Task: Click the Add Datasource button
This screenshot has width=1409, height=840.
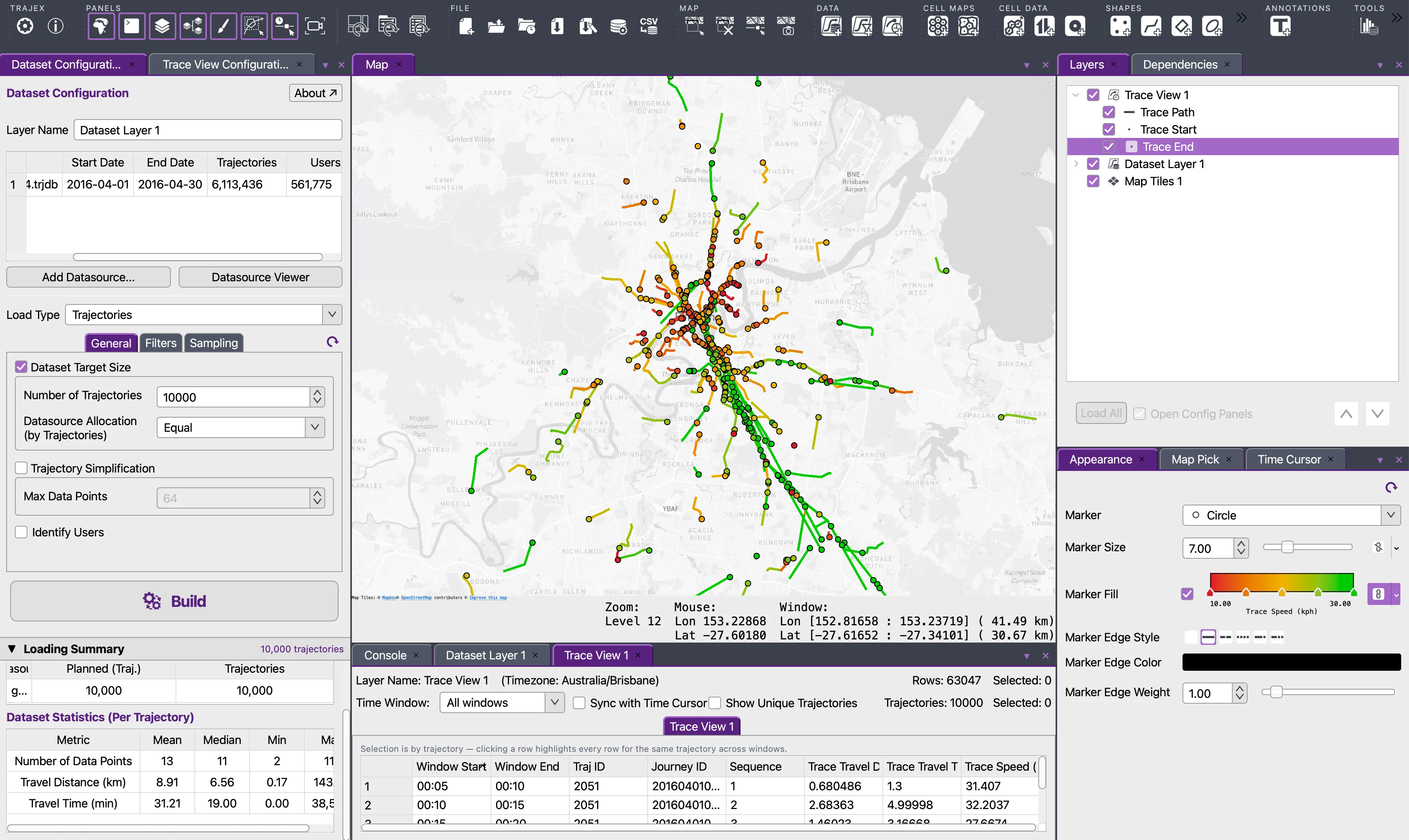Action: 88,277
